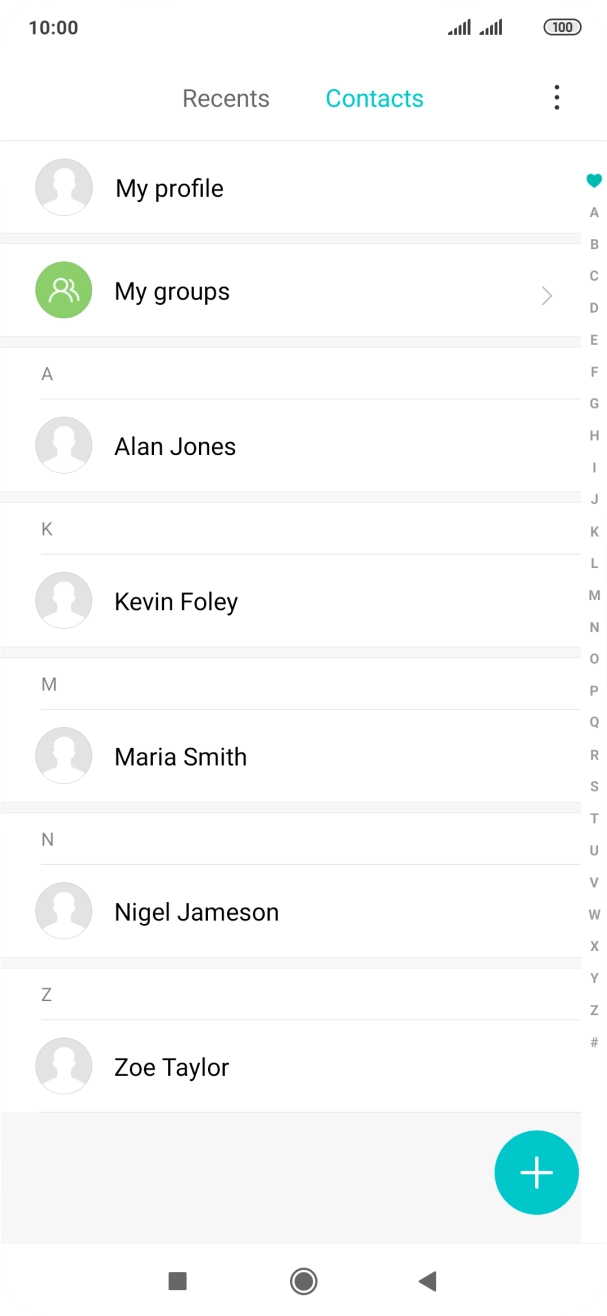Jump to letter M in alphabet index
Viewport: 607px width, 1316px height.
point(593,595)
